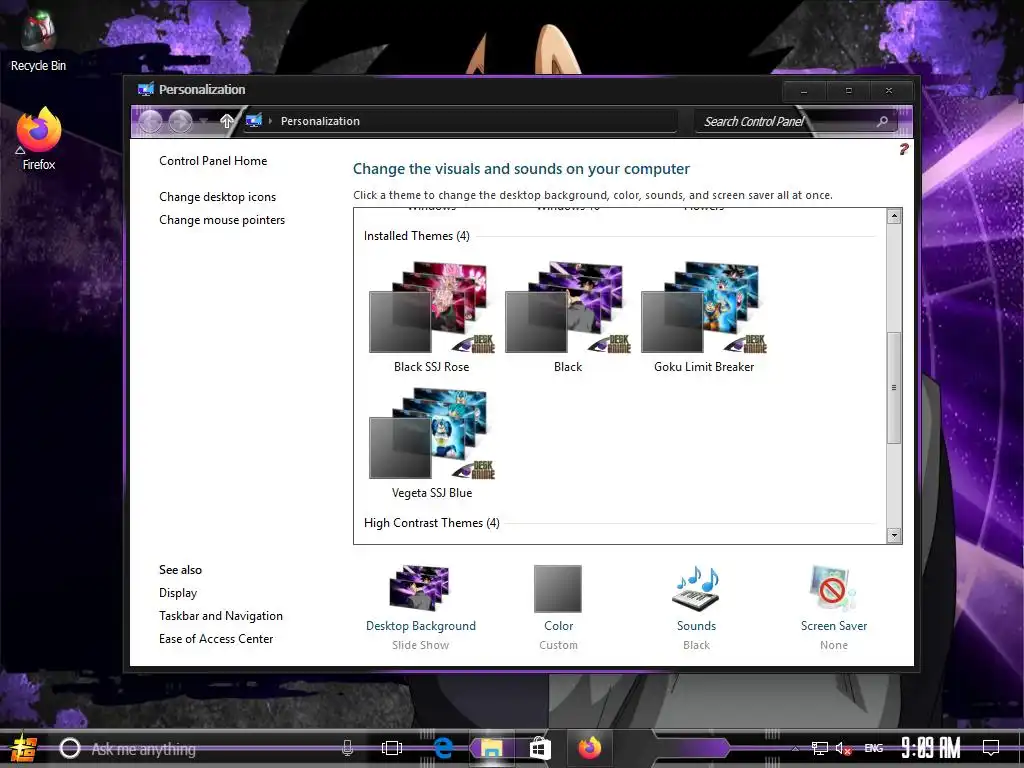Click the Cortana microphone icon
Screen dimensions: 1024x768
click(x=347, y=748)
